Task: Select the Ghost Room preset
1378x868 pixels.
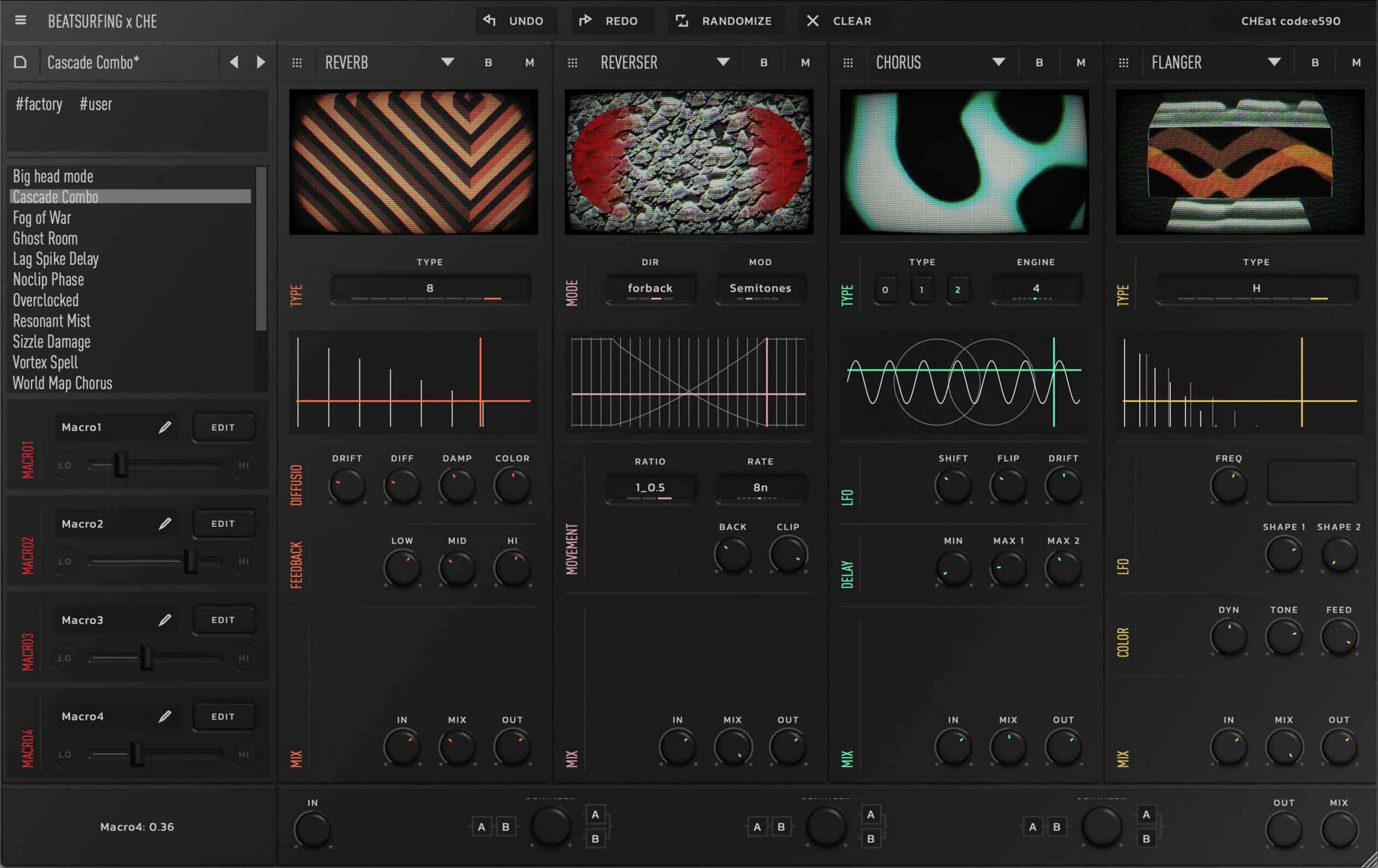Action: tap(45, 238)
